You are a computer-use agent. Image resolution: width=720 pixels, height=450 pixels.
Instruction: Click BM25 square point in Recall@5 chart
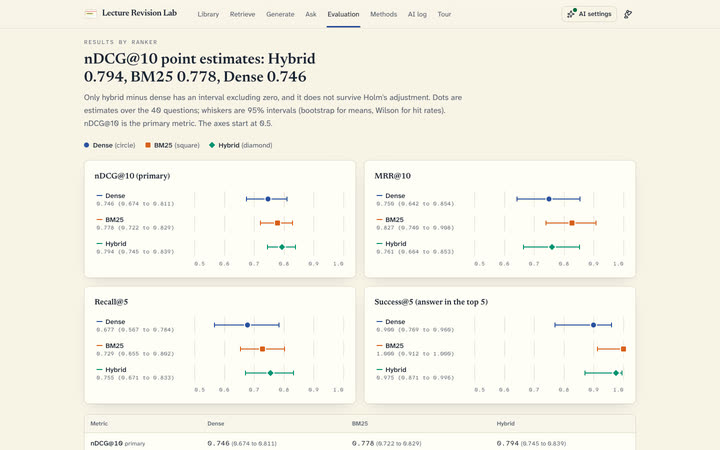tap(263, 349)
